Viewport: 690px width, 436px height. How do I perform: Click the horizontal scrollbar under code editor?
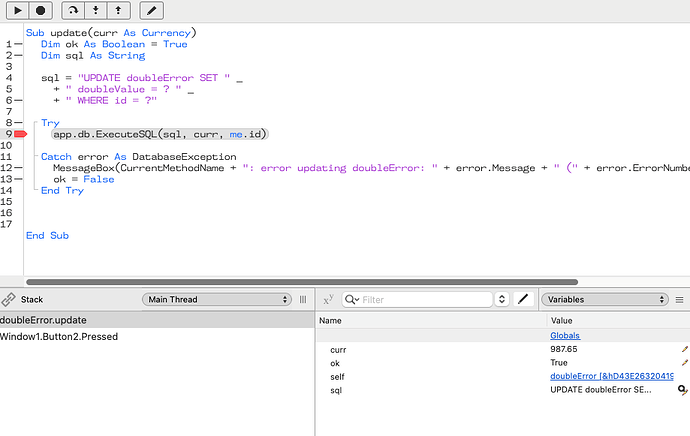[302, 282]
